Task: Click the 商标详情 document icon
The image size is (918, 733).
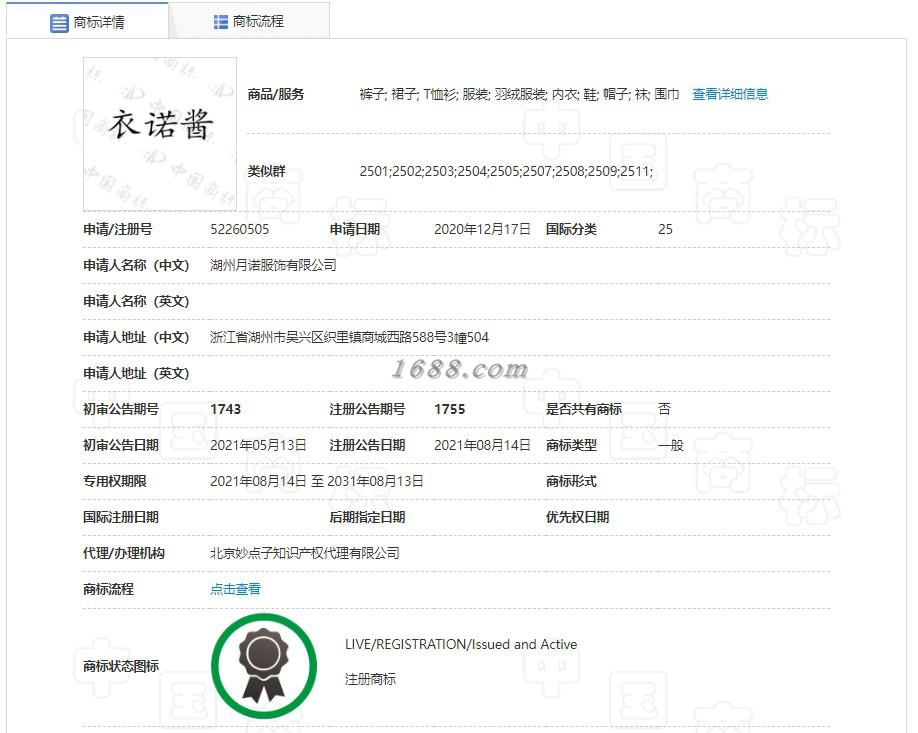Action: tap(59, 23)
